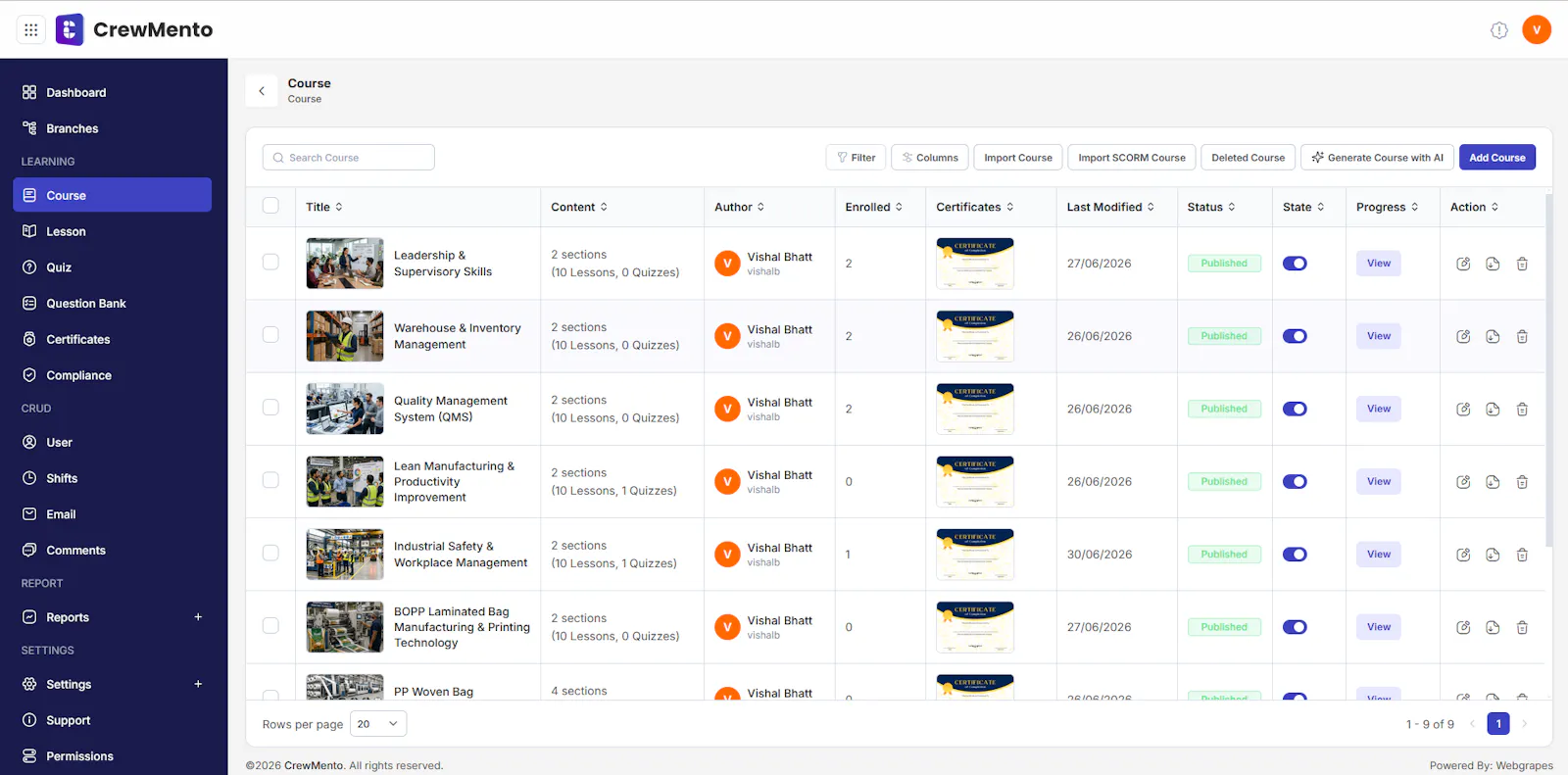Toggle the state switch for Warehouse & Inventory Management
1568x775 pixels.
(x=1295, y=336)
